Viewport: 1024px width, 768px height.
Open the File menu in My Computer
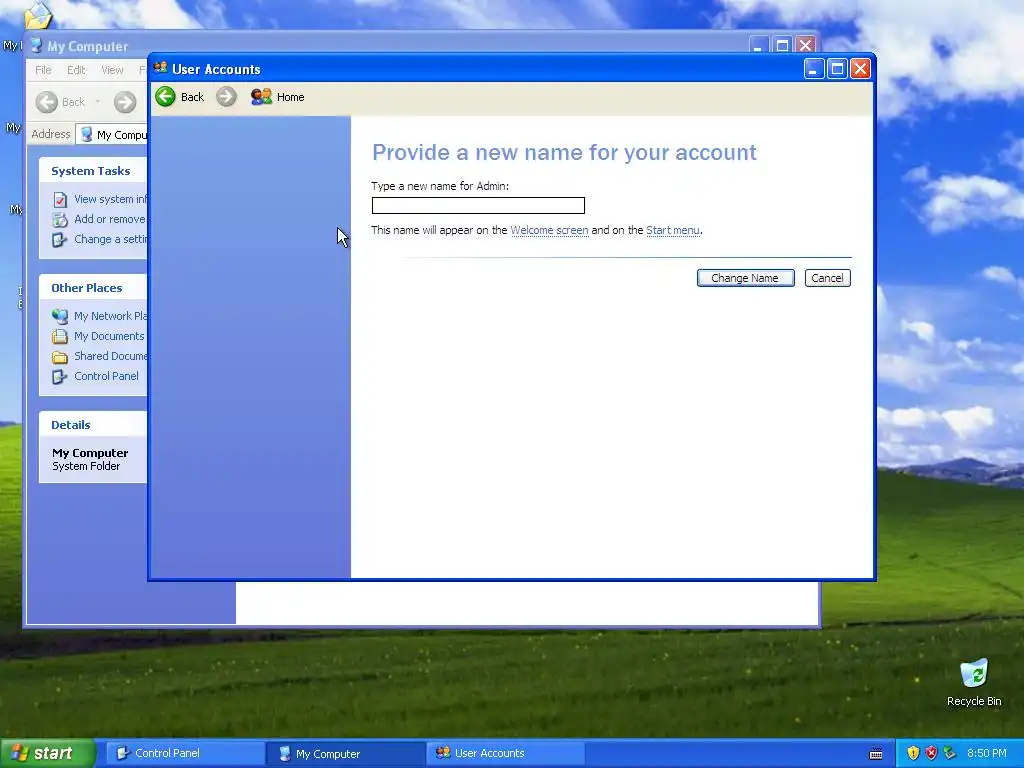coord(43,70)
